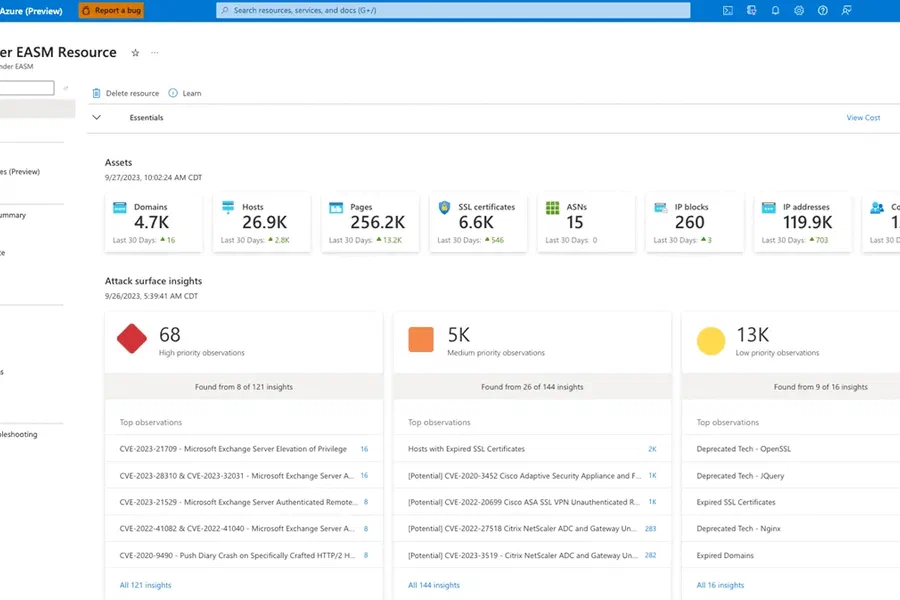Select Expired Domains observation
Screen dimensions: 900x600
tap(725, 555)
